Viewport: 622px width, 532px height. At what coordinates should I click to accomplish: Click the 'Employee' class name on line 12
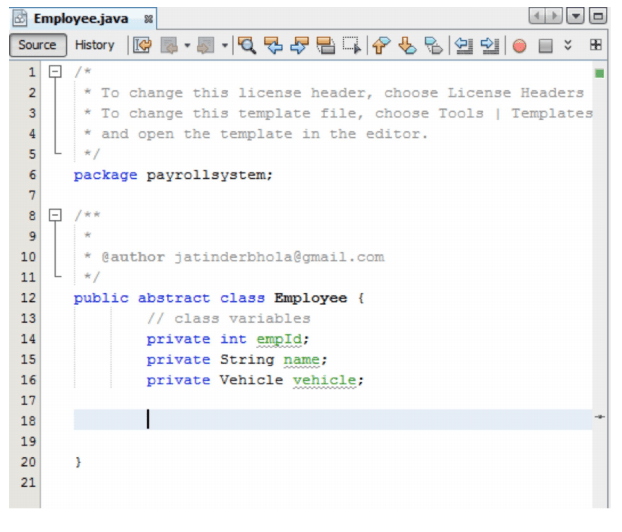click(x=311, y=298)
